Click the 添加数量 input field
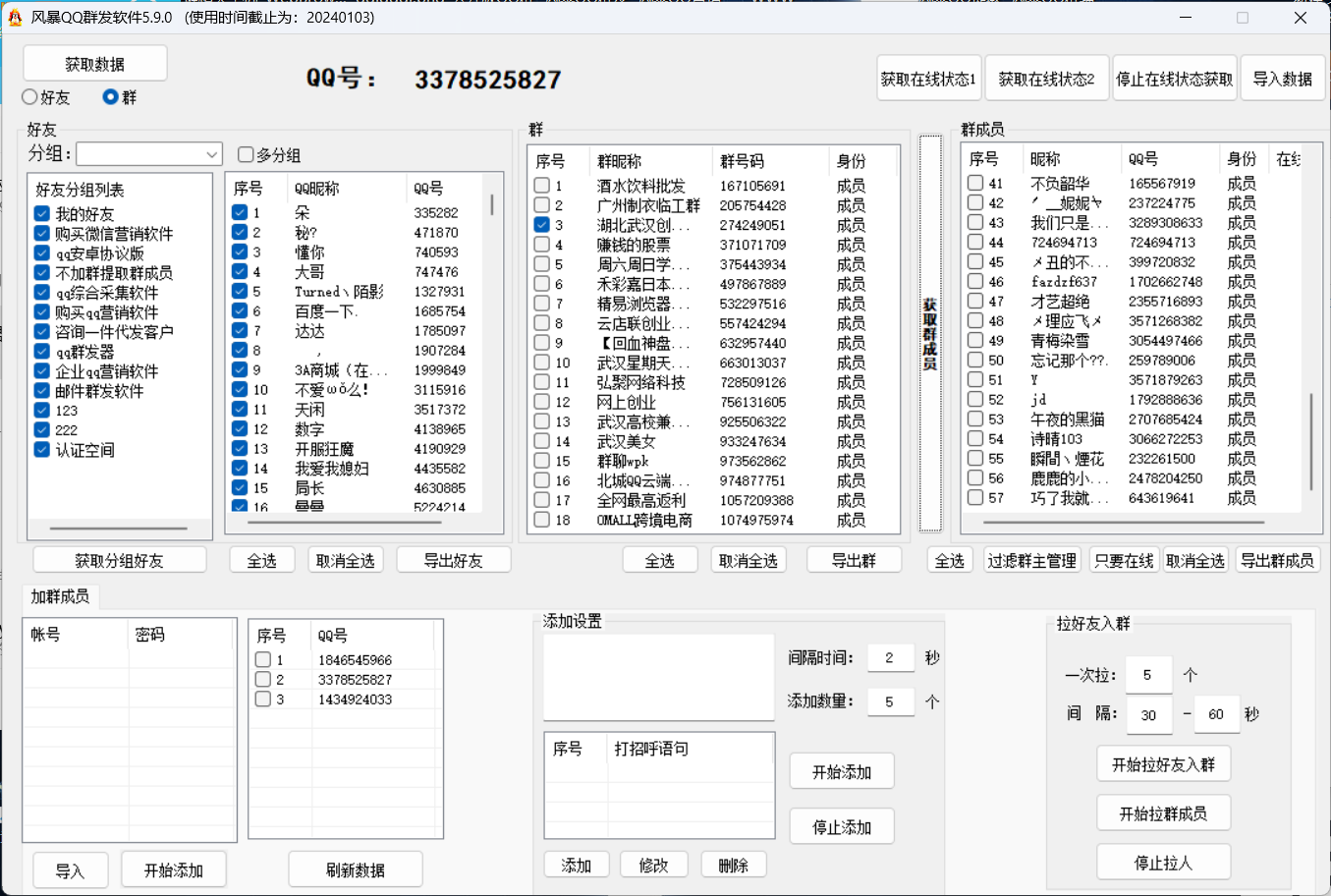This screenshot has width=1331, height=896. [x=890, y=701]
